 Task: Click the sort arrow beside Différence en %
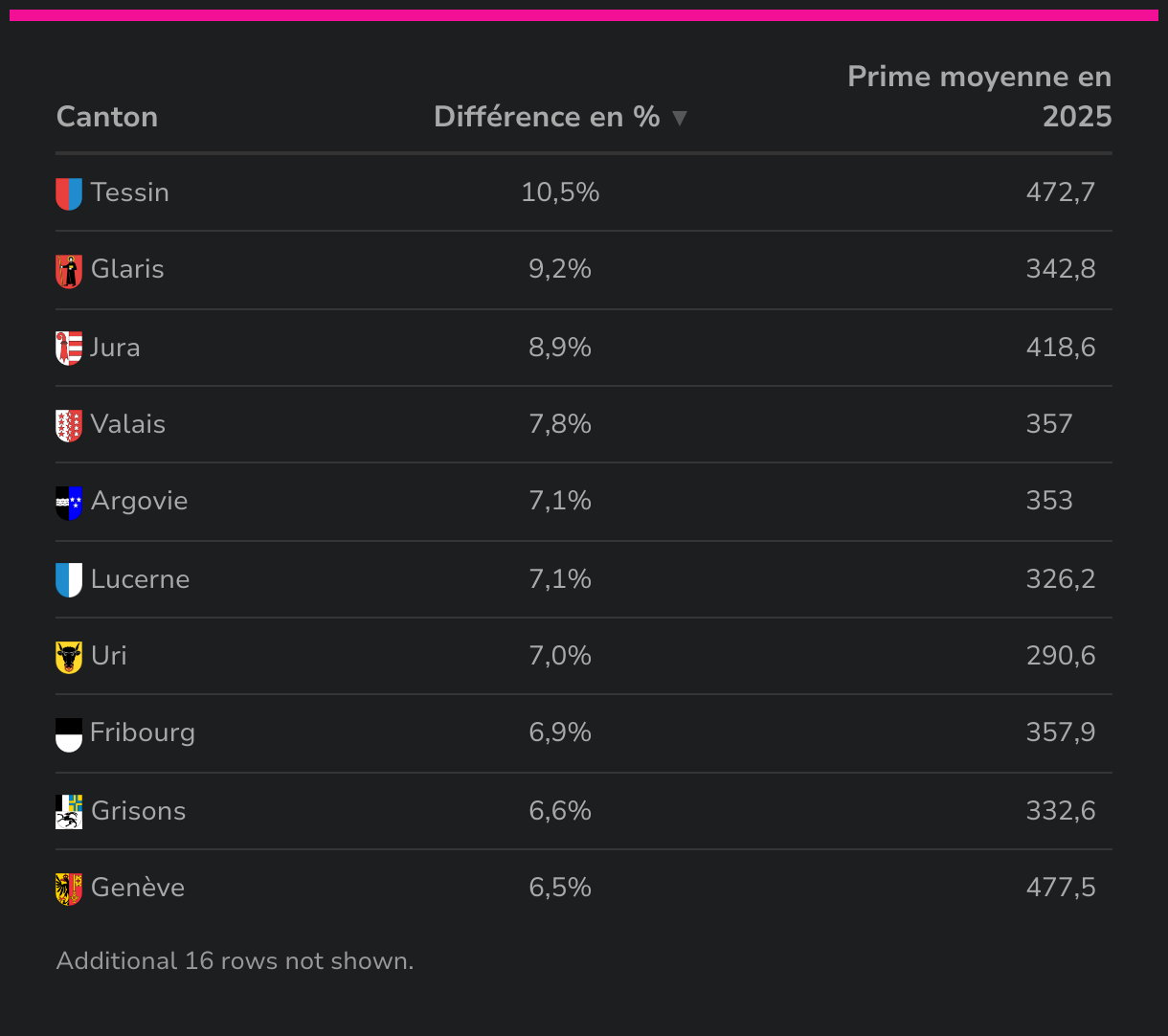click(x=680, y=118)
